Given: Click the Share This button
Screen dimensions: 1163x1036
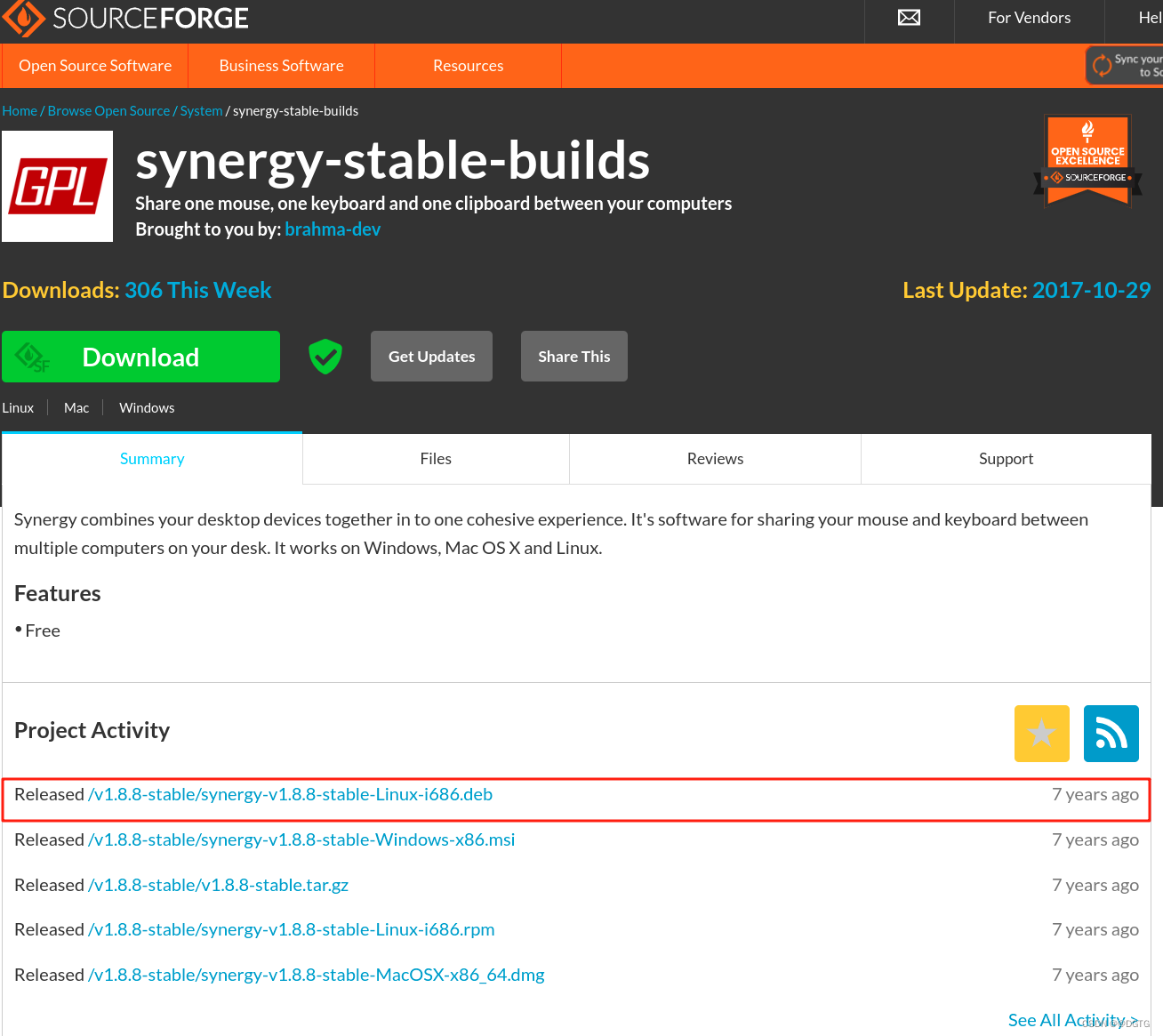Looking at the screenshot, I should (x=574, y=357).
